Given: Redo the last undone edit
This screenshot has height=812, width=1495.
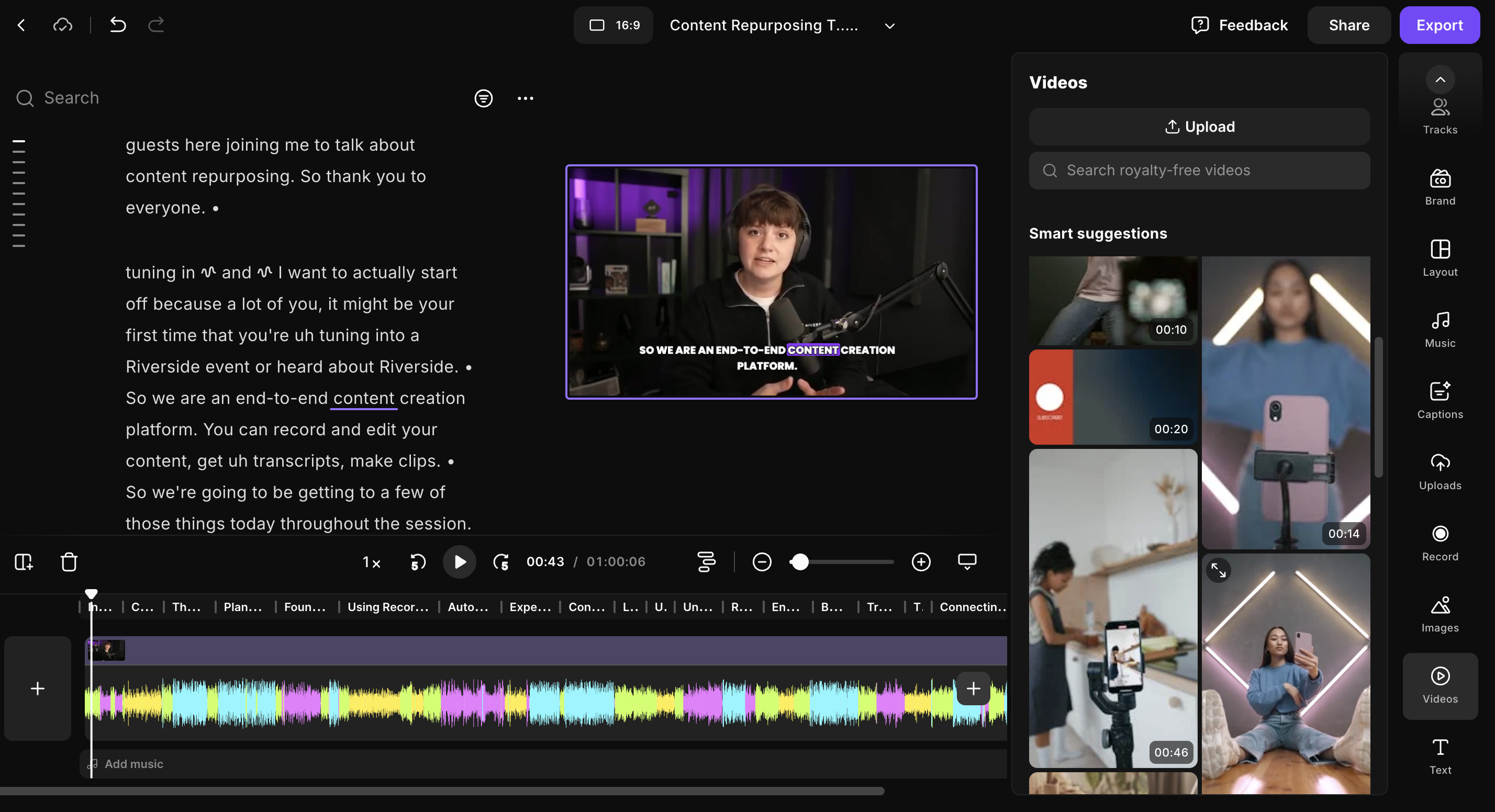Looking at the screenshot, I should [x=156, y=25].
